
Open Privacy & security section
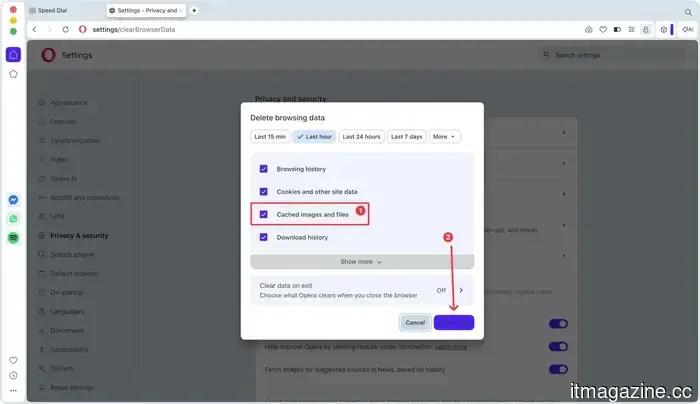coord(79,235)
